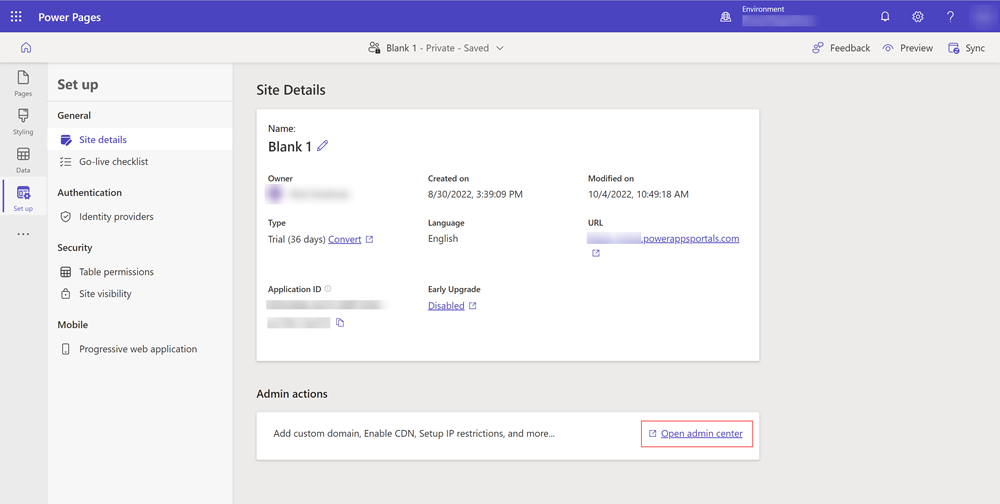Open the Pages workspace

[23, 83]
